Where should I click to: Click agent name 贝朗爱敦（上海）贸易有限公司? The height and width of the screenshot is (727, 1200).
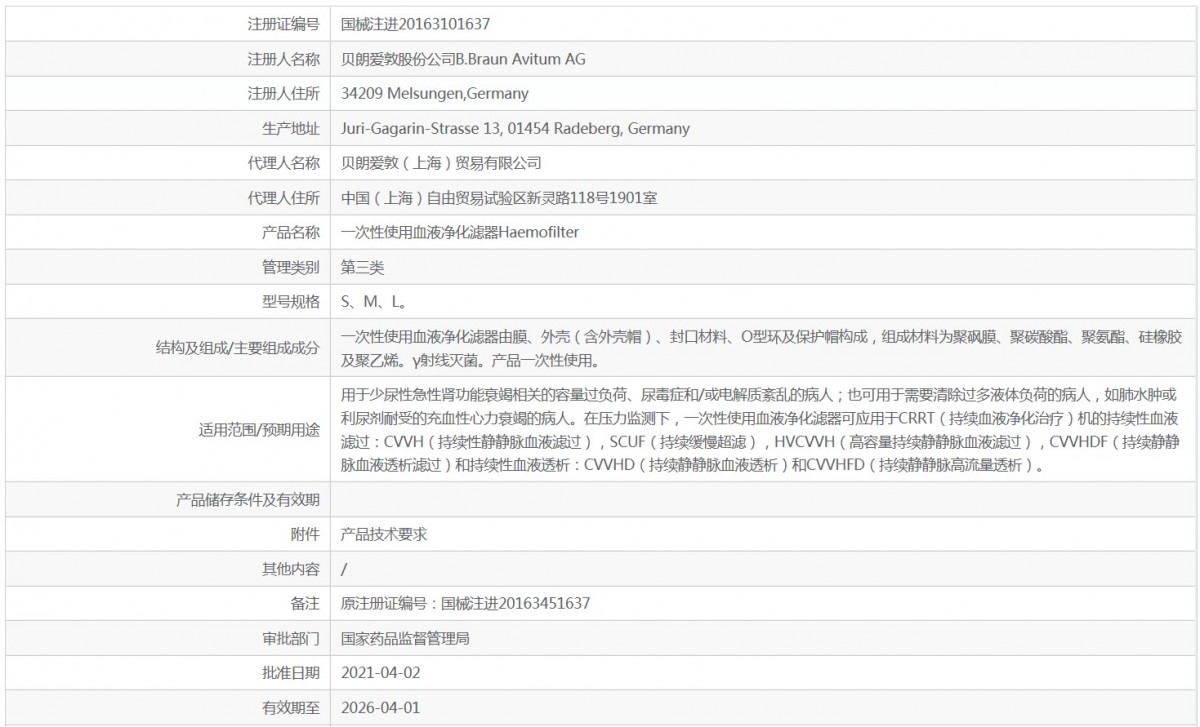click(x=441, y=163)
